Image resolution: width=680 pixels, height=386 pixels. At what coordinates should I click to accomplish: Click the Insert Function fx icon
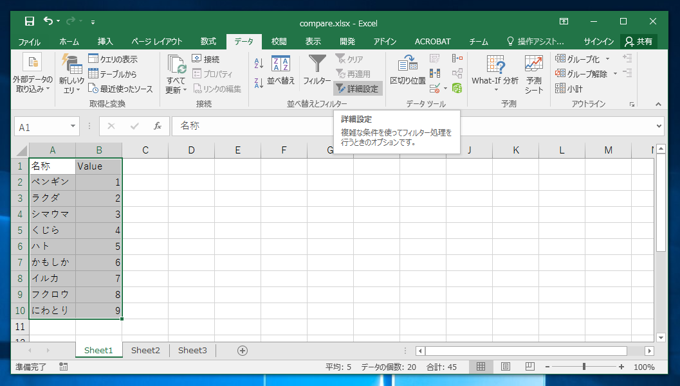157,126
